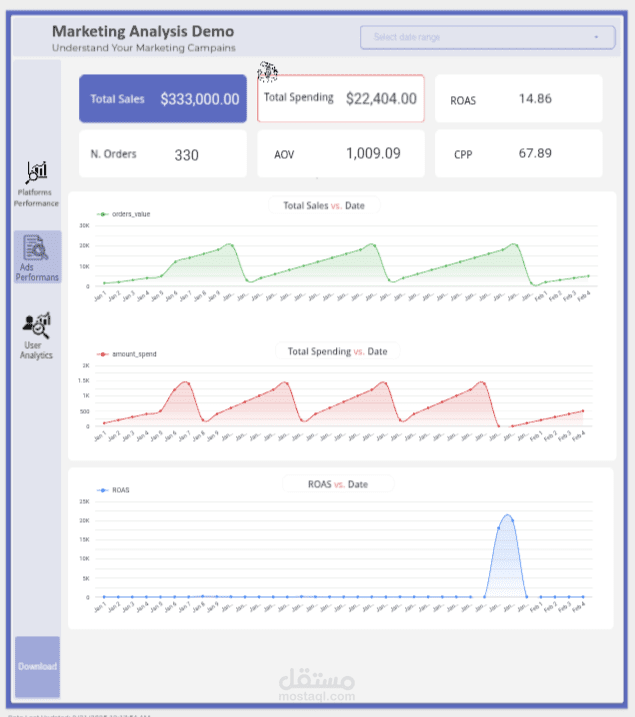Switch to Platforms Performance page label
Image resolution: width=635 pixels, height=717 pixels.
coord(36,198)
